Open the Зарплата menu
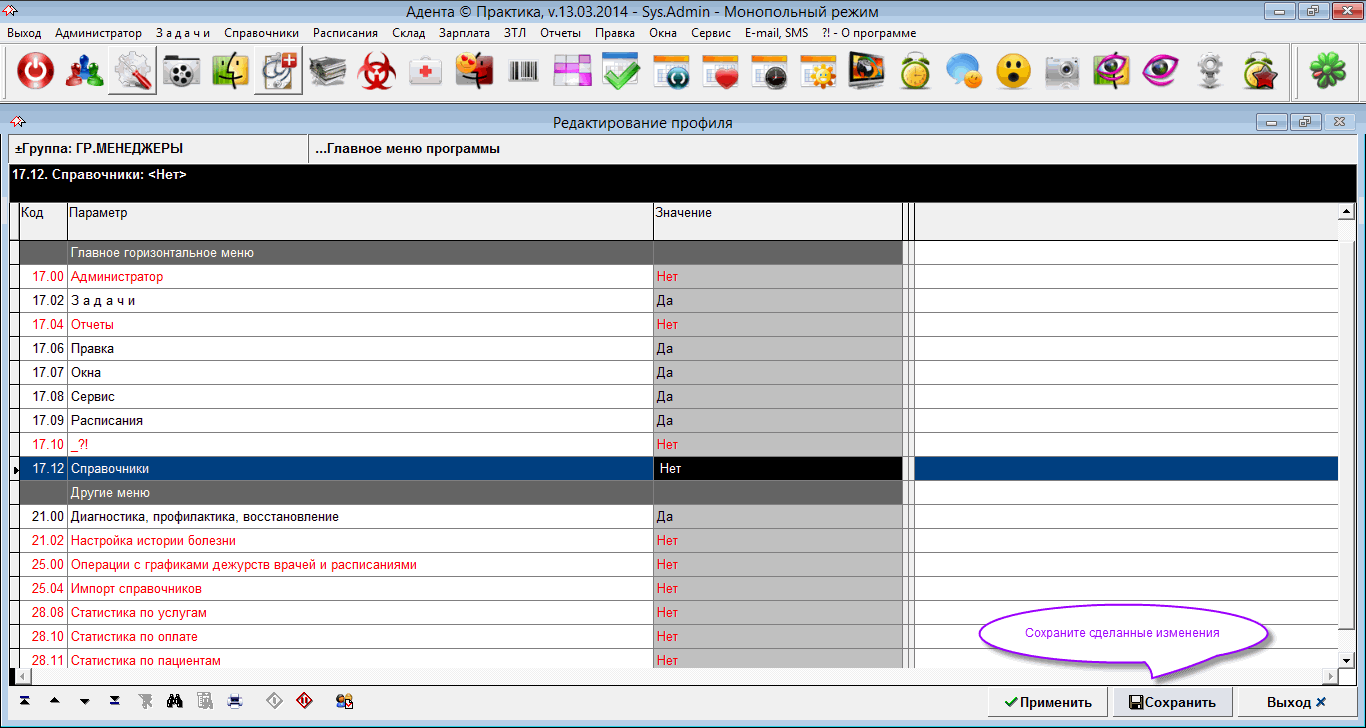Viewport: 1366px width, 728px height. pos(464,33)
